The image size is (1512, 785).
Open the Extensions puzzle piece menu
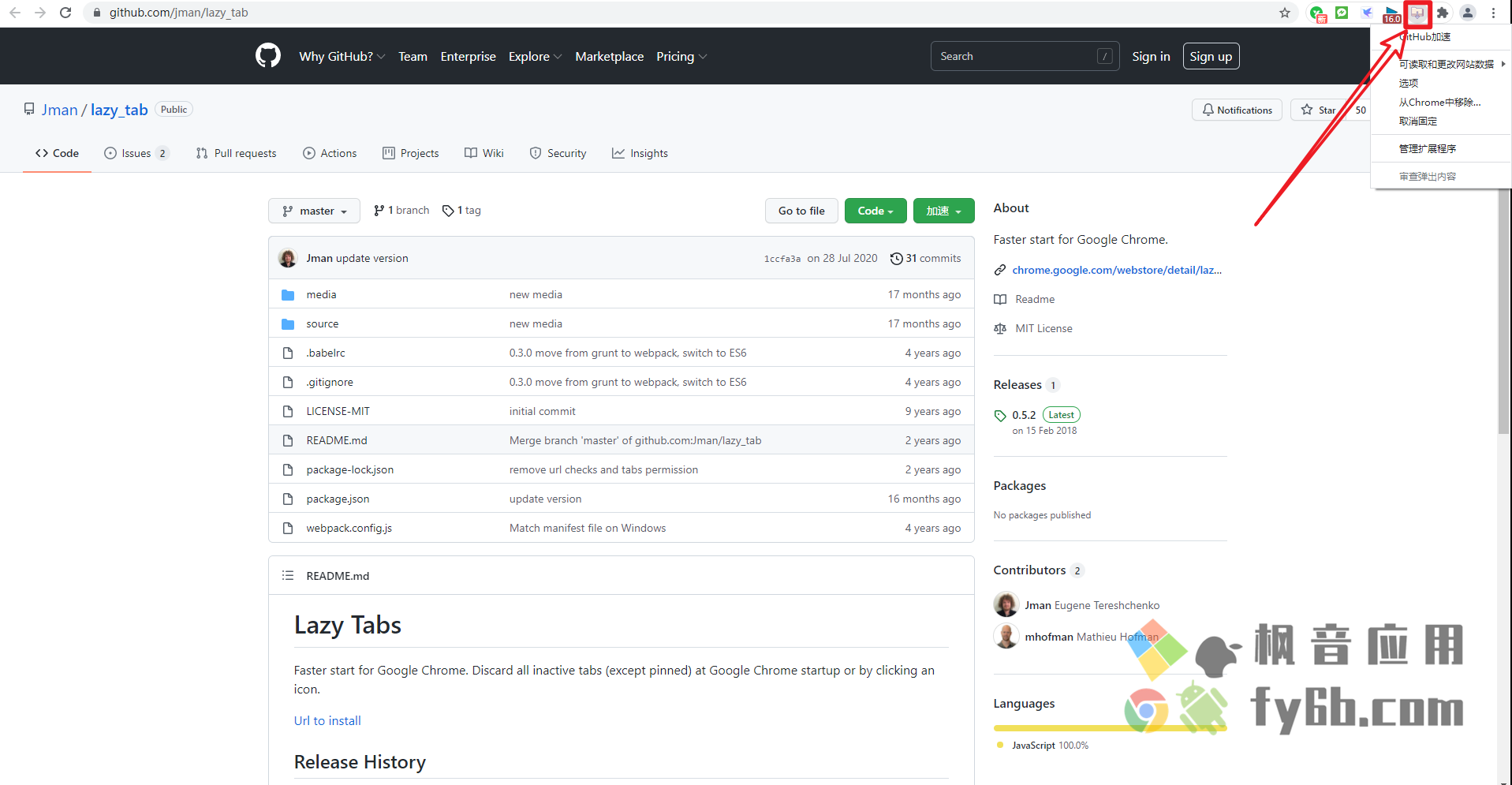(x=1443, y=13)
